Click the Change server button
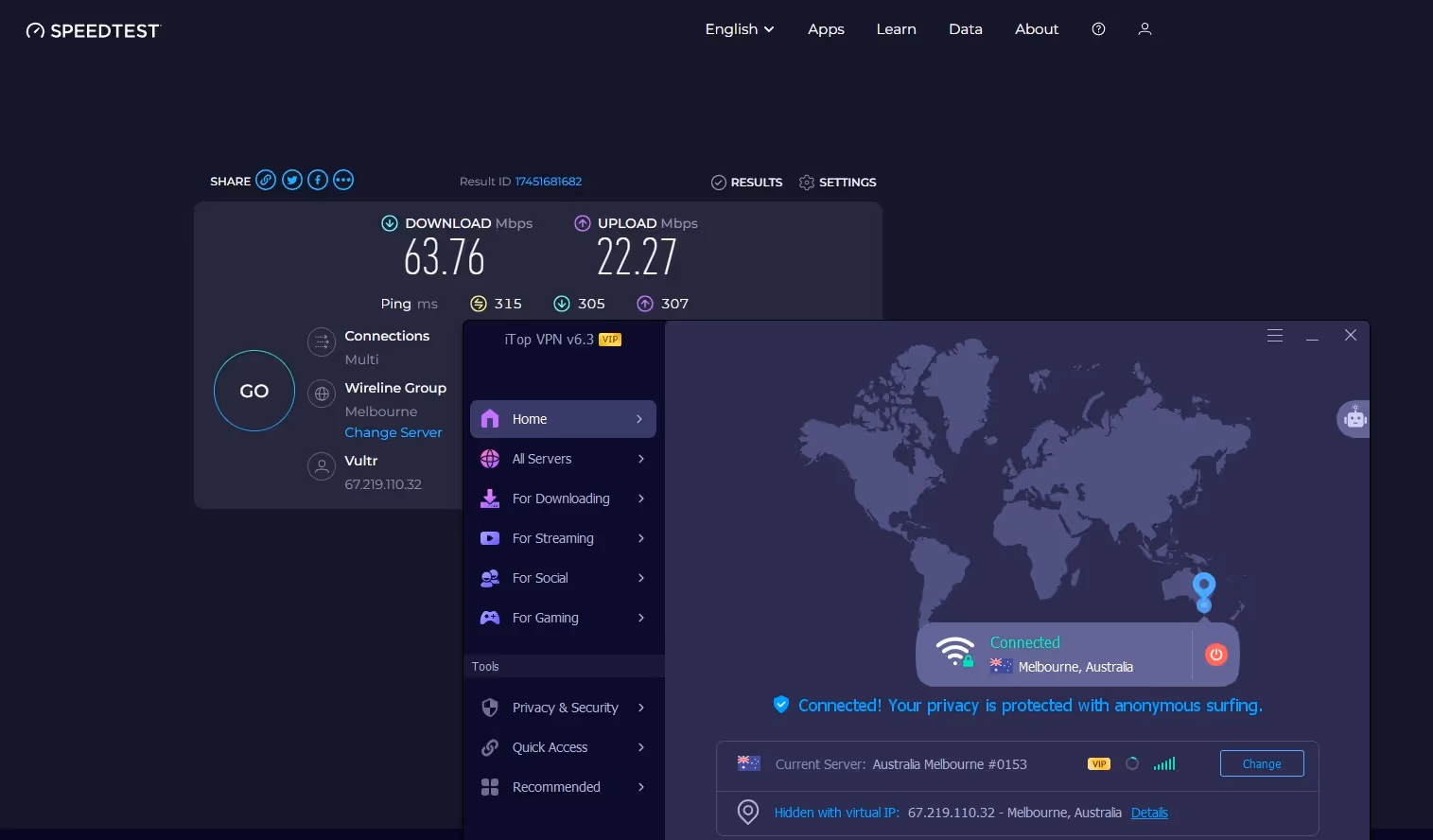Screen dimensions: 1433x840 1262,763
